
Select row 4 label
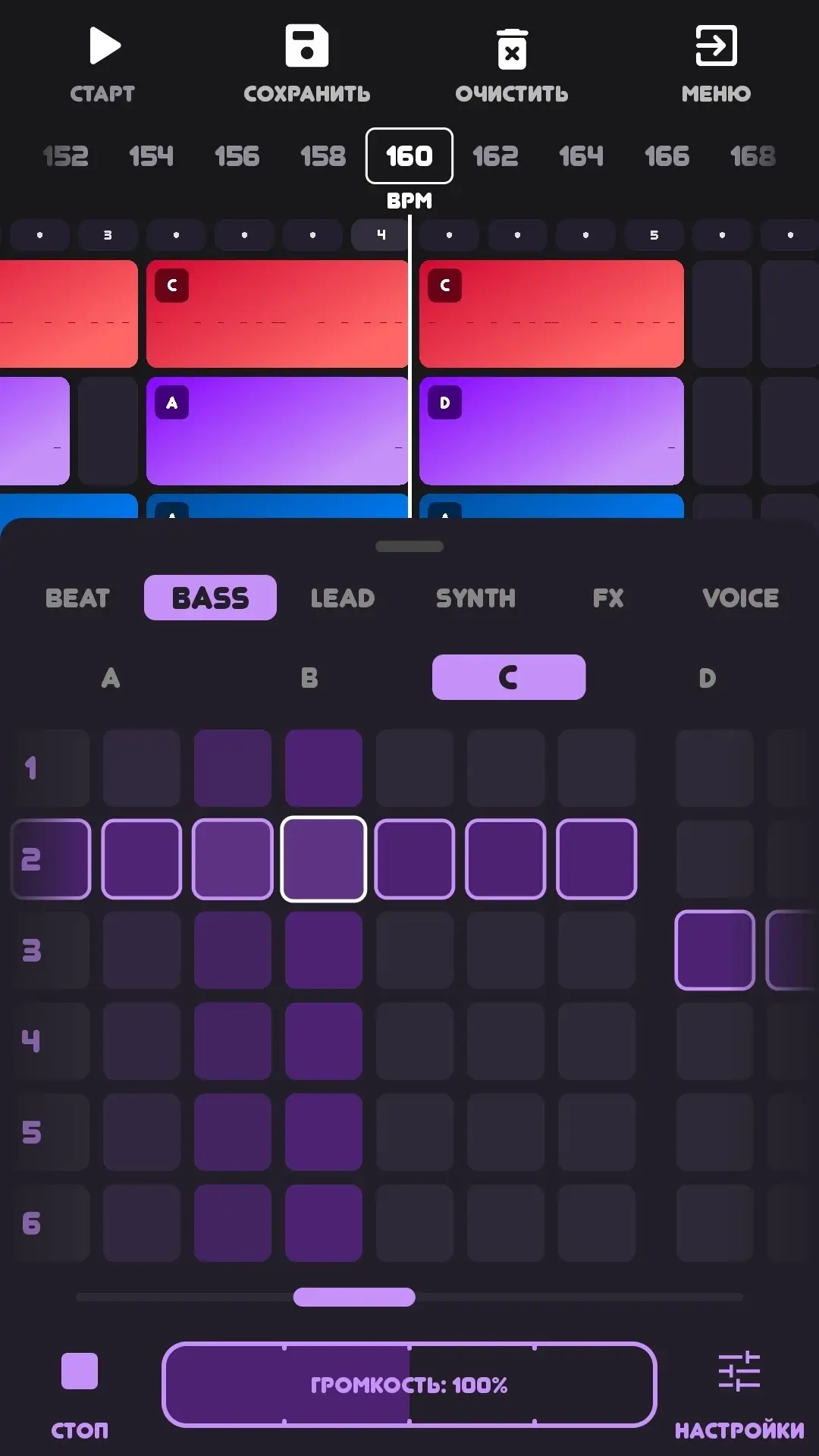coord(31,1041)
